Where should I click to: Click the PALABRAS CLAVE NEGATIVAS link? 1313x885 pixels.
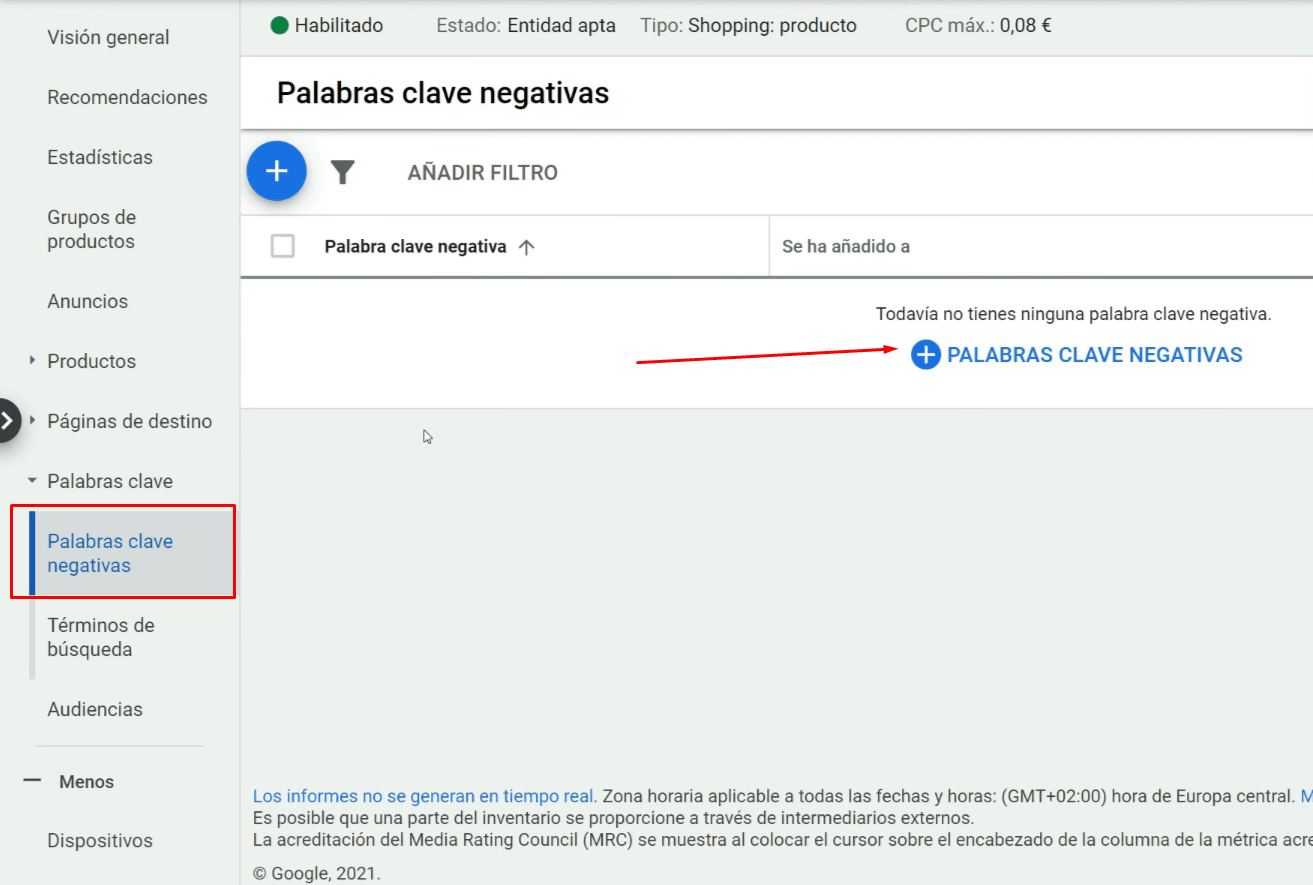coord(1094,355)
